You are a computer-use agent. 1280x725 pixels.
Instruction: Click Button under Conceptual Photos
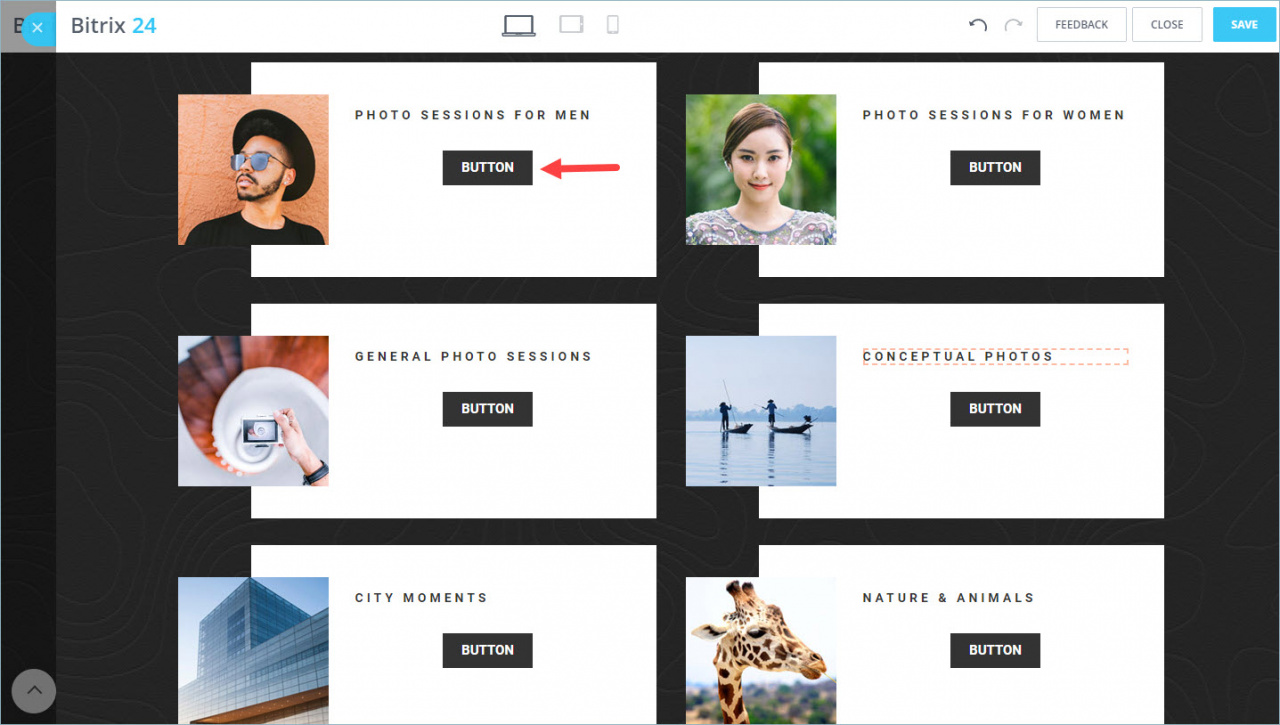click(995, 409)
